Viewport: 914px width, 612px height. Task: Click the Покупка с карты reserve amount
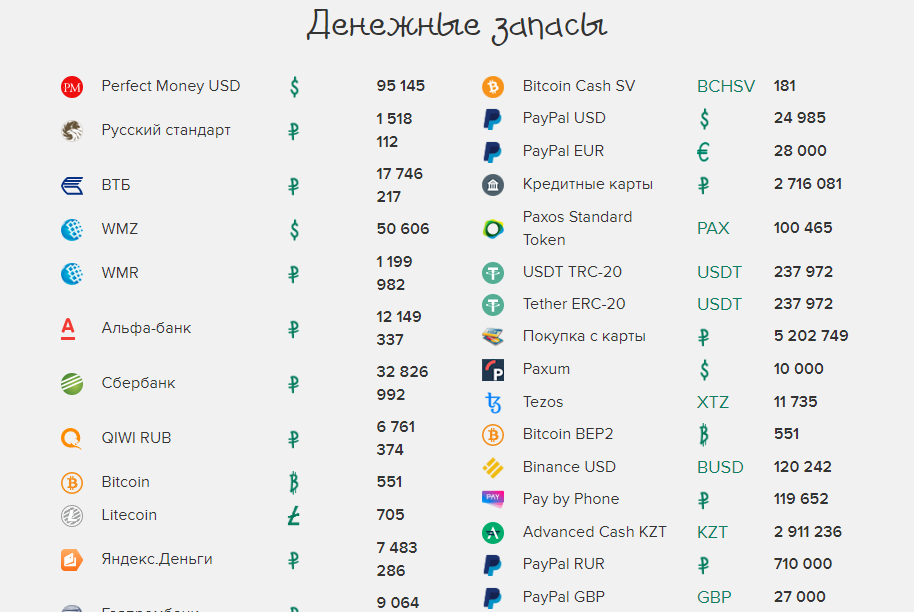click(811, 336)
